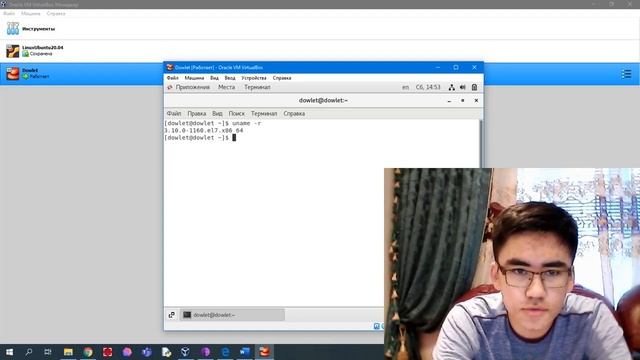Open Microsoft Teams from taskbar
This screenshot has height=360, width=640.
click(x=147, y=352)
